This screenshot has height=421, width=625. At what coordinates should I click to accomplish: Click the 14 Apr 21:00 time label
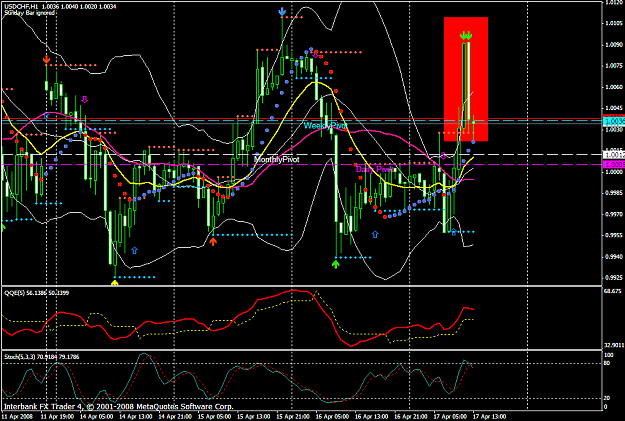pyautogui.click(x=175, y=416)
